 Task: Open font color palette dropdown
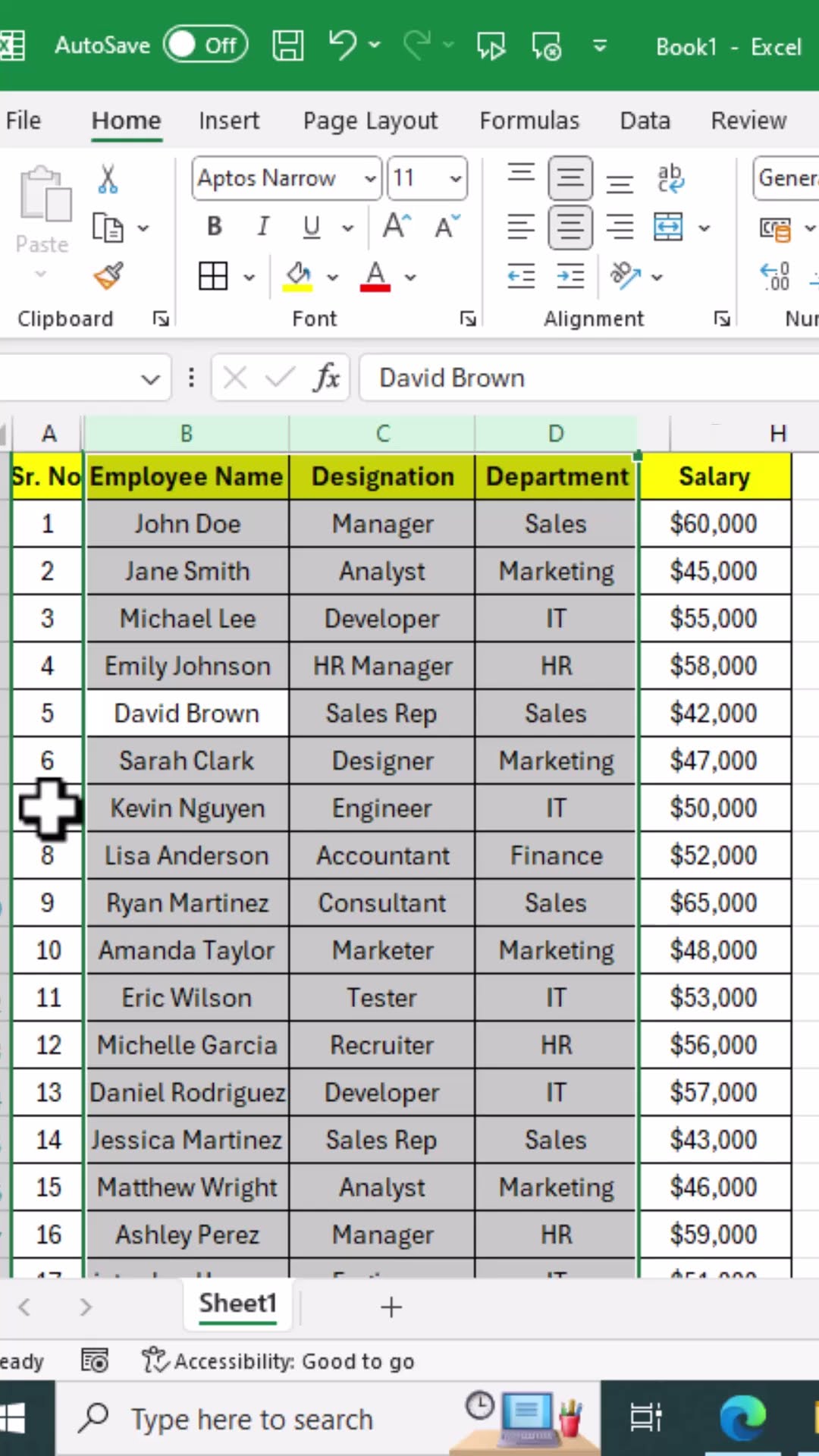(x=410, y=277)
